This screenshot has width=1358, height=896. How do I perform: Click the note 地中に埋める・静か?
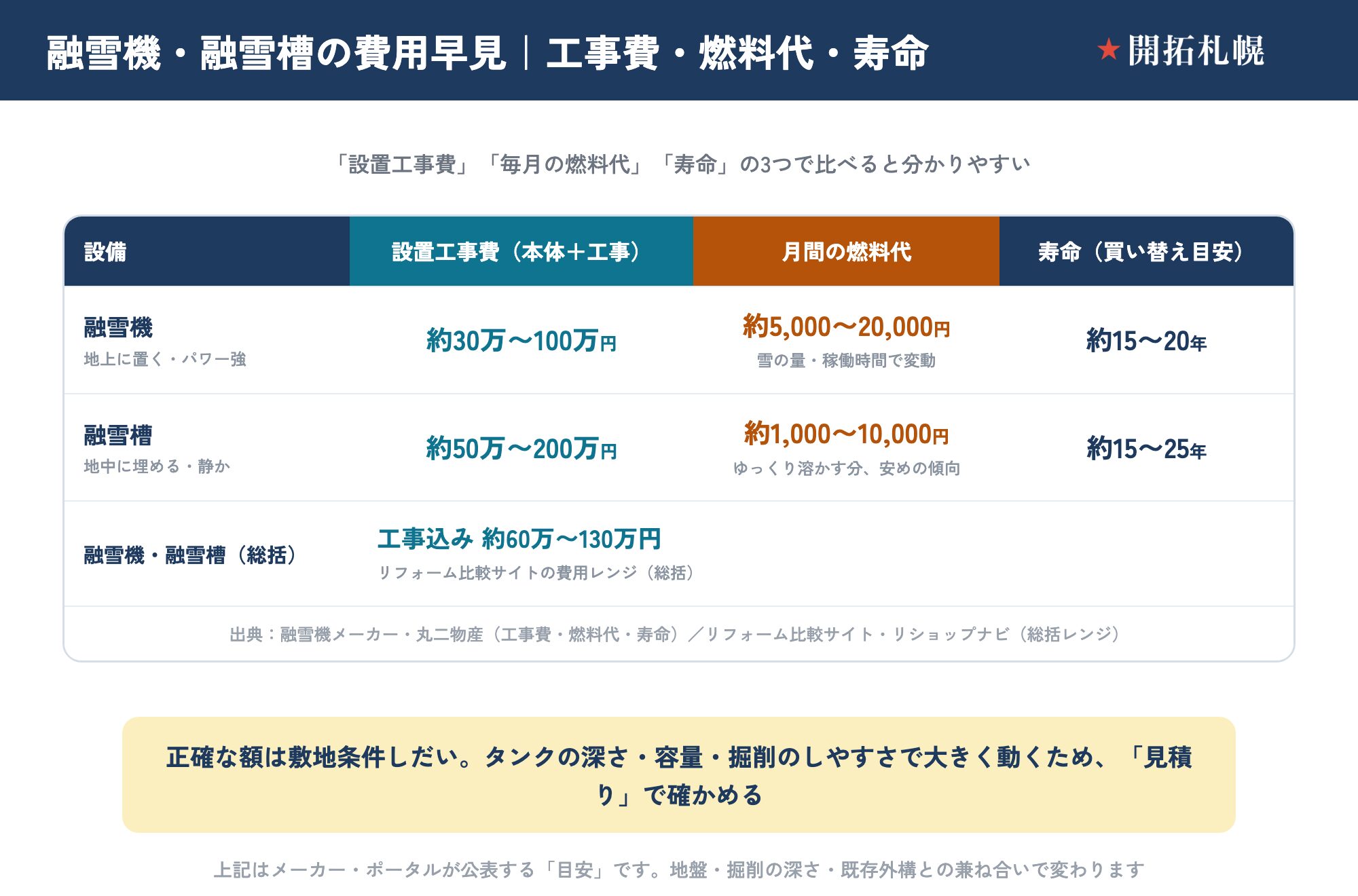coord(157,466)
